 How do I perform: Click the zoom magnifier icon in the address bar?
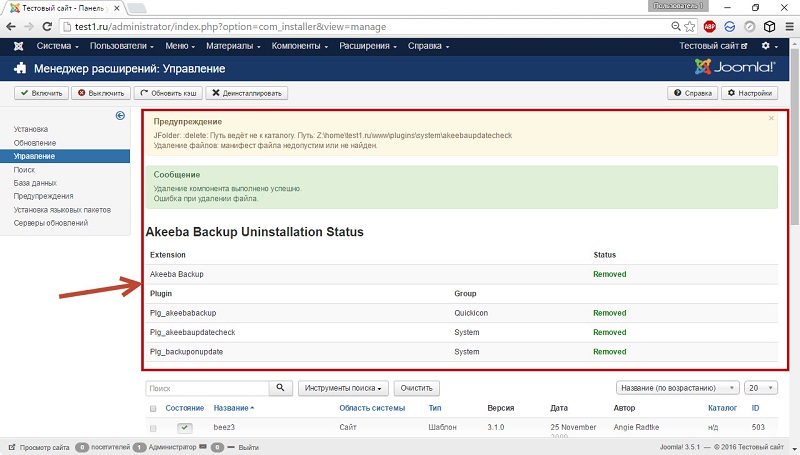pos(676,27)
